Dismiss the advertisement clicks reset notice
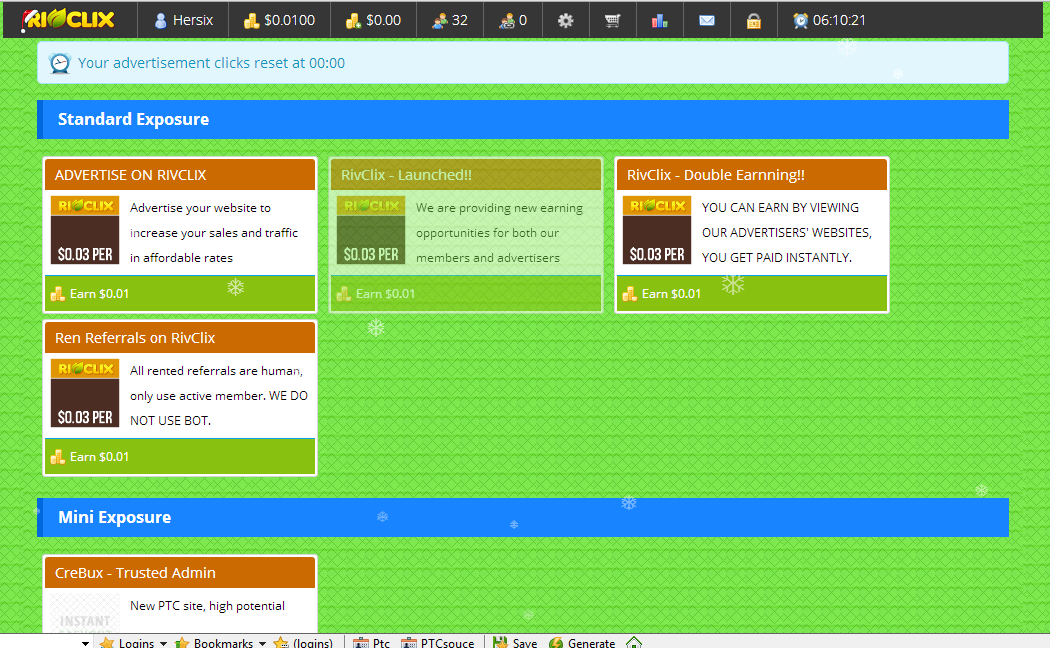Screen dimensions: 1050x648 (x=524, y=62)
